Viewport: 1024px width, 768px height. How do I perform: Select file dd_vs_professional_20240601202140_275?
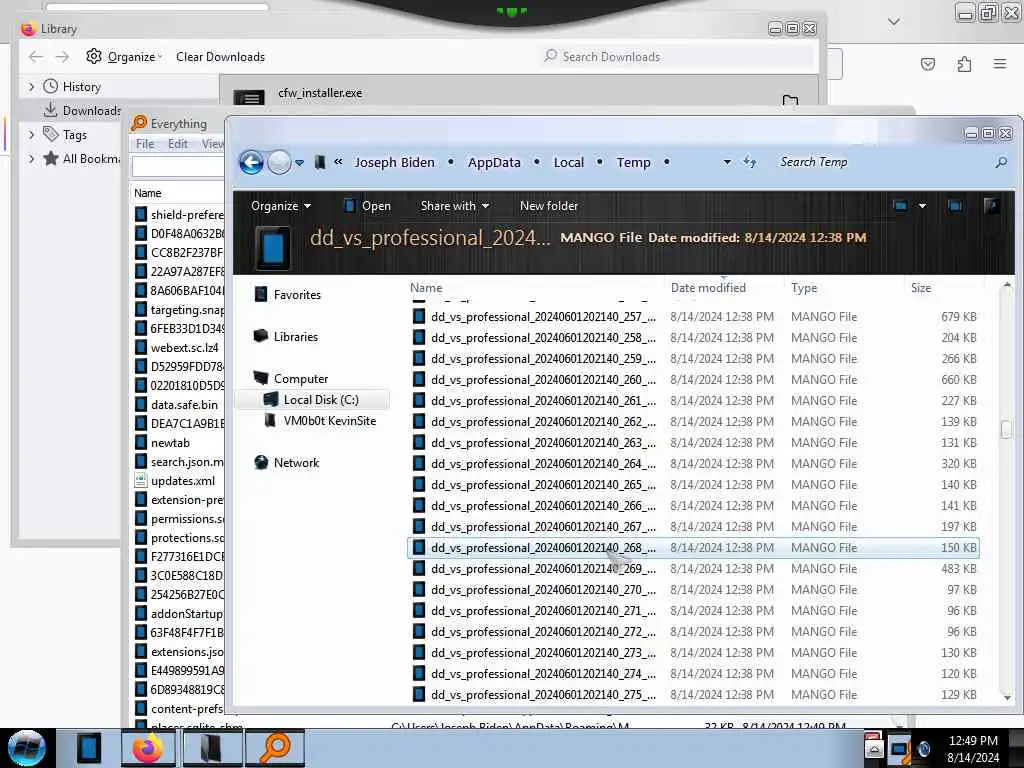(x=694, y=694)
